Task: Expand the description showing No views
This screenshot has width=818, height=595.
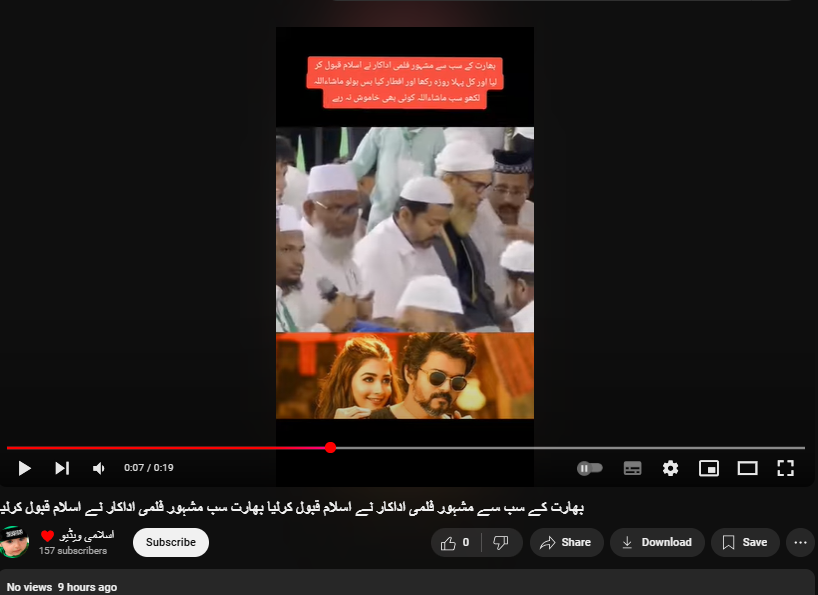Action: click(x=407, y=584)
